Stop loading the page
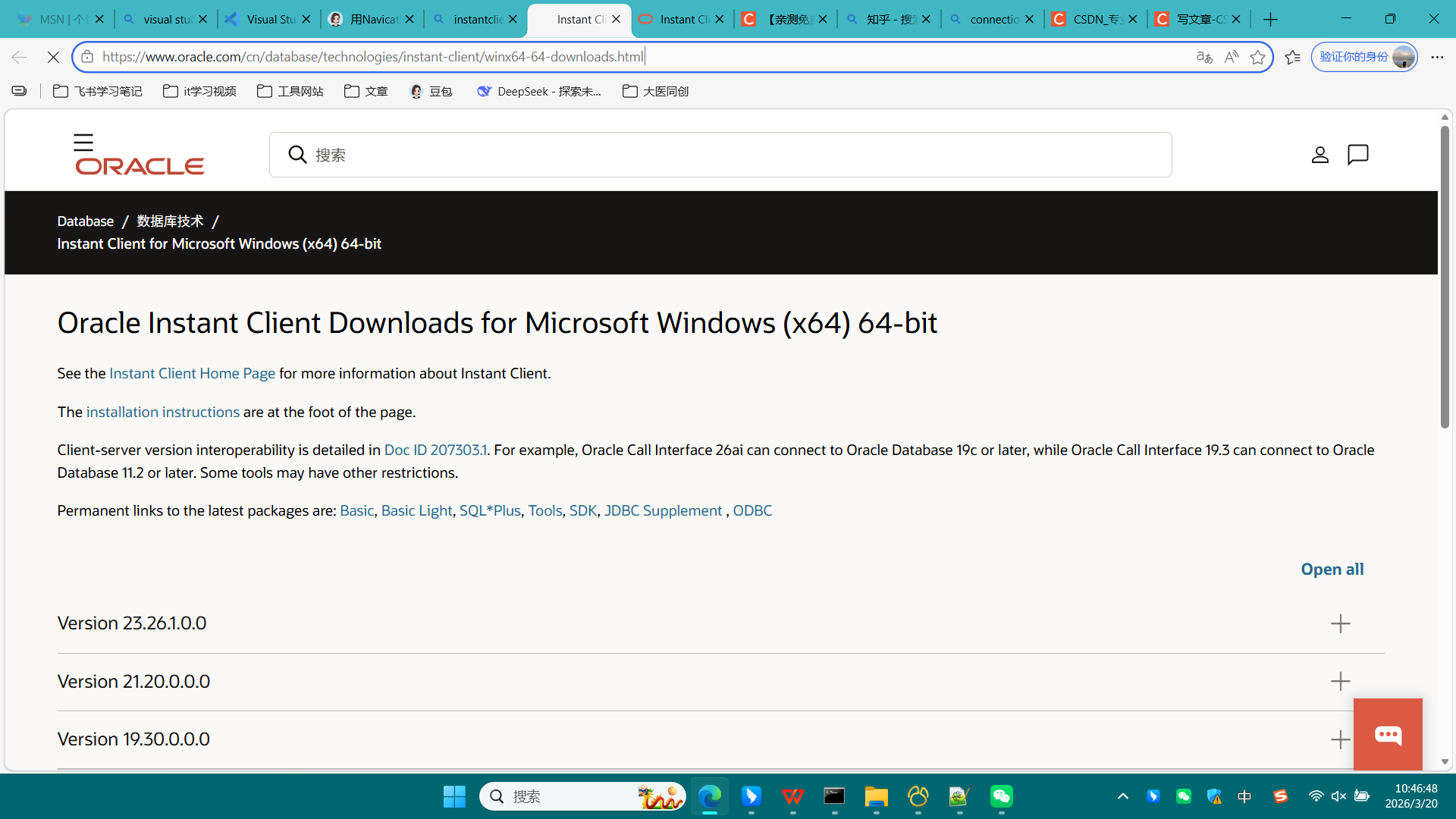The width and height of the screenshot is (1456, 819). tap(53, 57)
